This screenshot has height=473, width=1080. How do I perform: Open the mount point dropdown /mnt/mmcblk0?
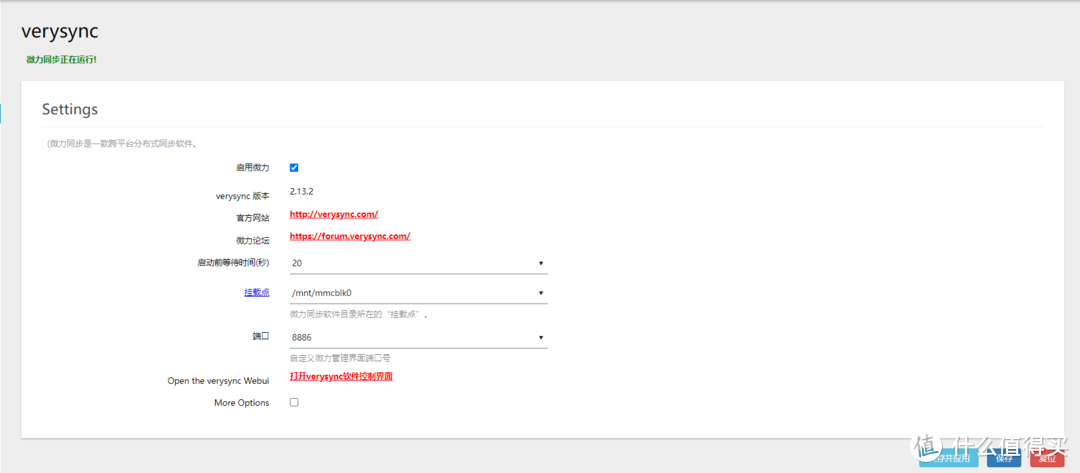pyautogui.click(x=419, y=293)
